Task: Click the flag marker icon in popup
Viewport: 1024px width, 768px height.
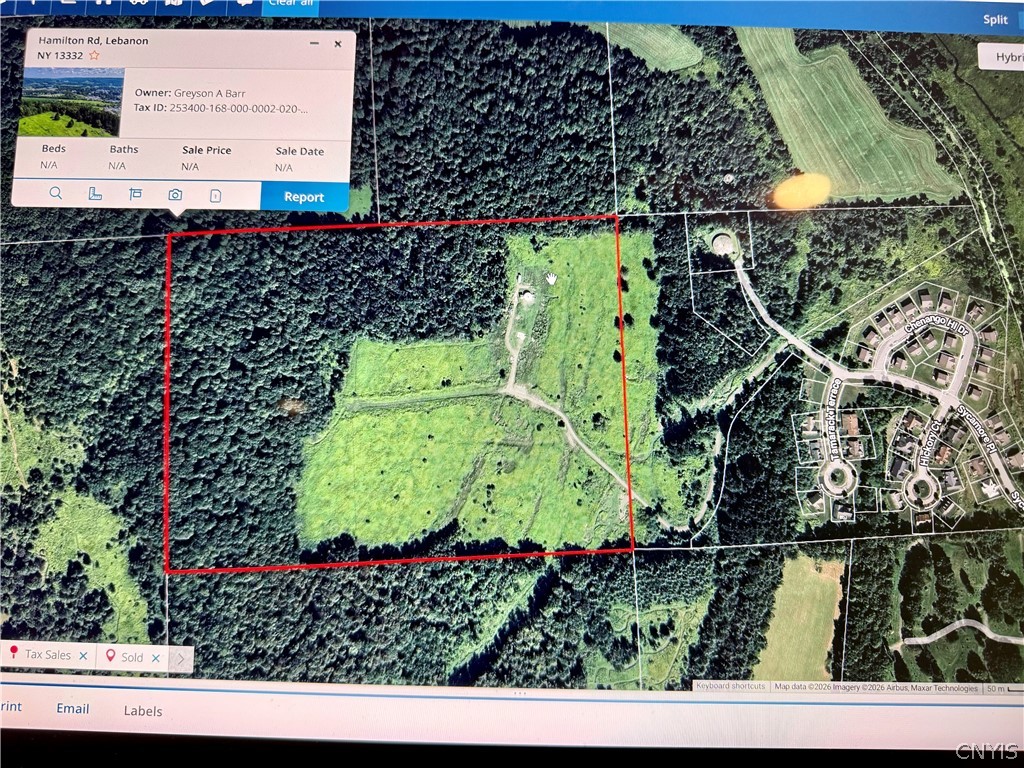Action: click(x=135, y=194)
